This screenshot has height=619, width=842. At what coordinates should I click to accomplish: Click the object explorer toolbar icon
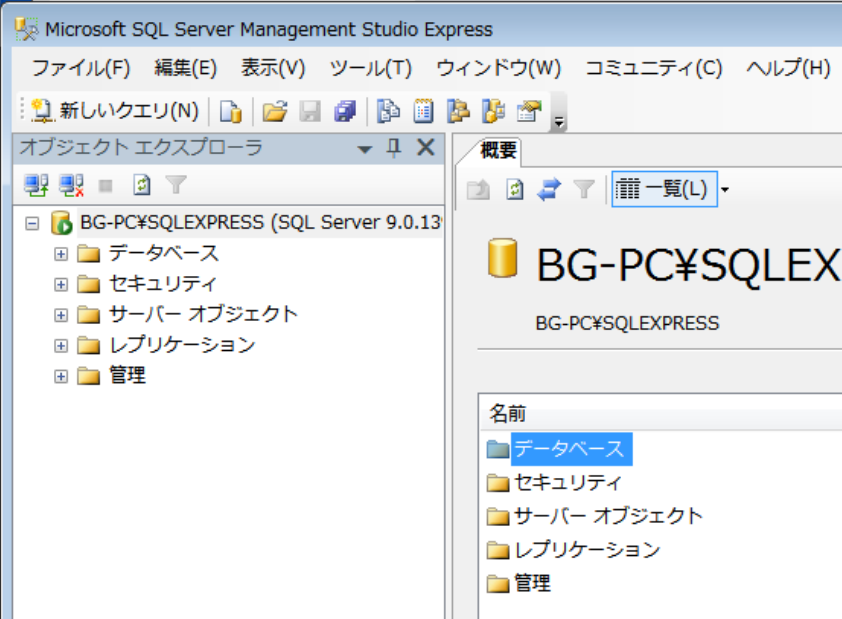pos(458,112)
